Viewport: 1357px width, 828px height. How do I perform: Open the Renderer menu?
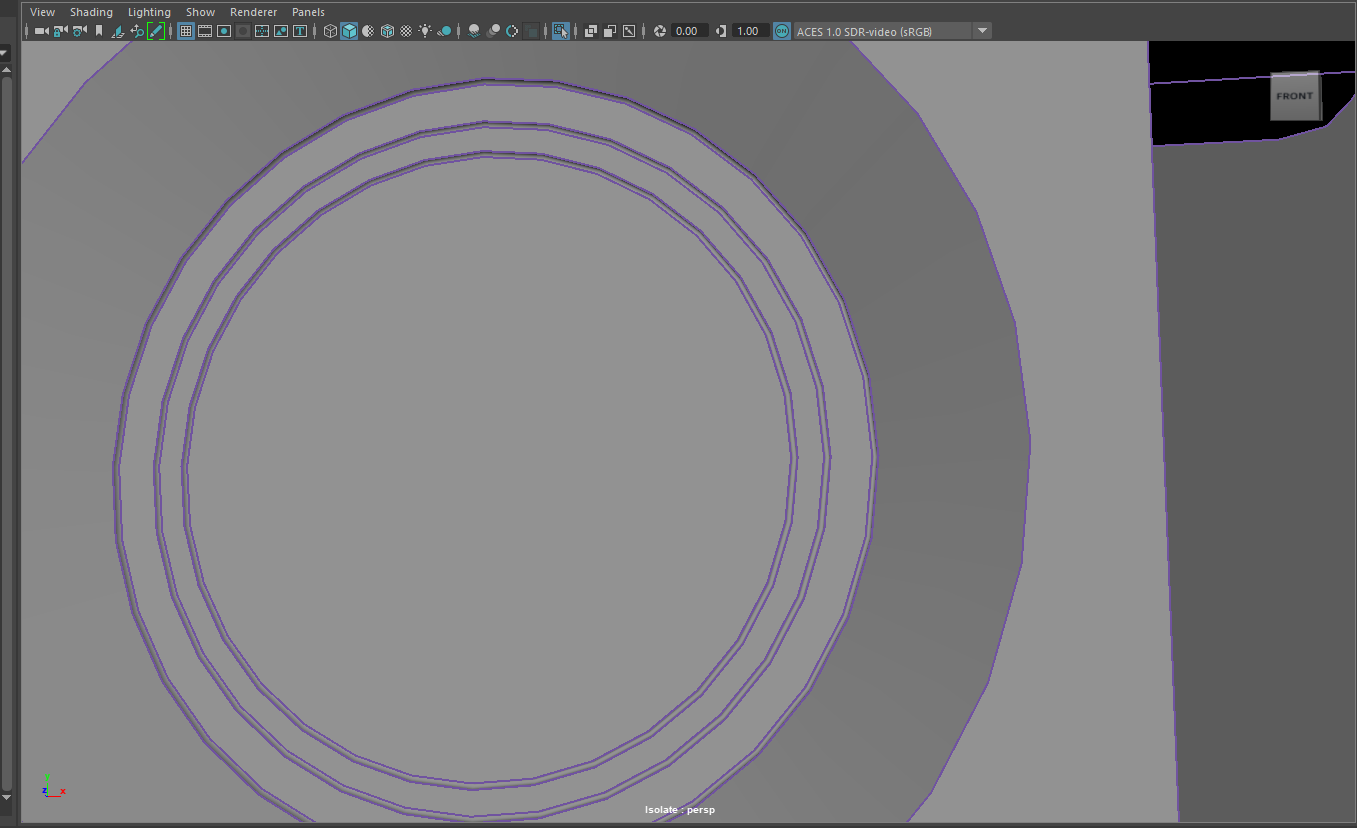pyautogui.click(x=253, y=12)
